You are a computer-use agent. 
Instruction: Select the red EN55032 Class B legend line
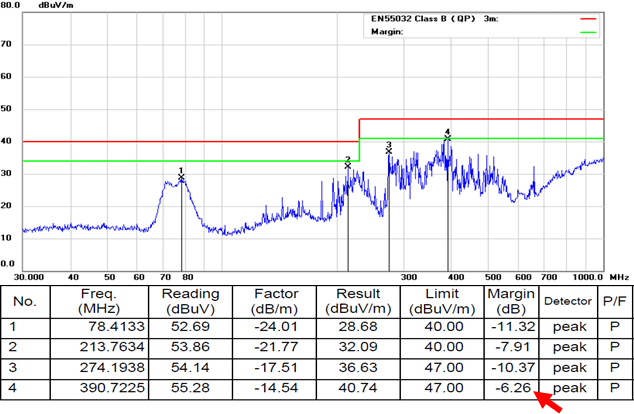click(x=588, y=19)
